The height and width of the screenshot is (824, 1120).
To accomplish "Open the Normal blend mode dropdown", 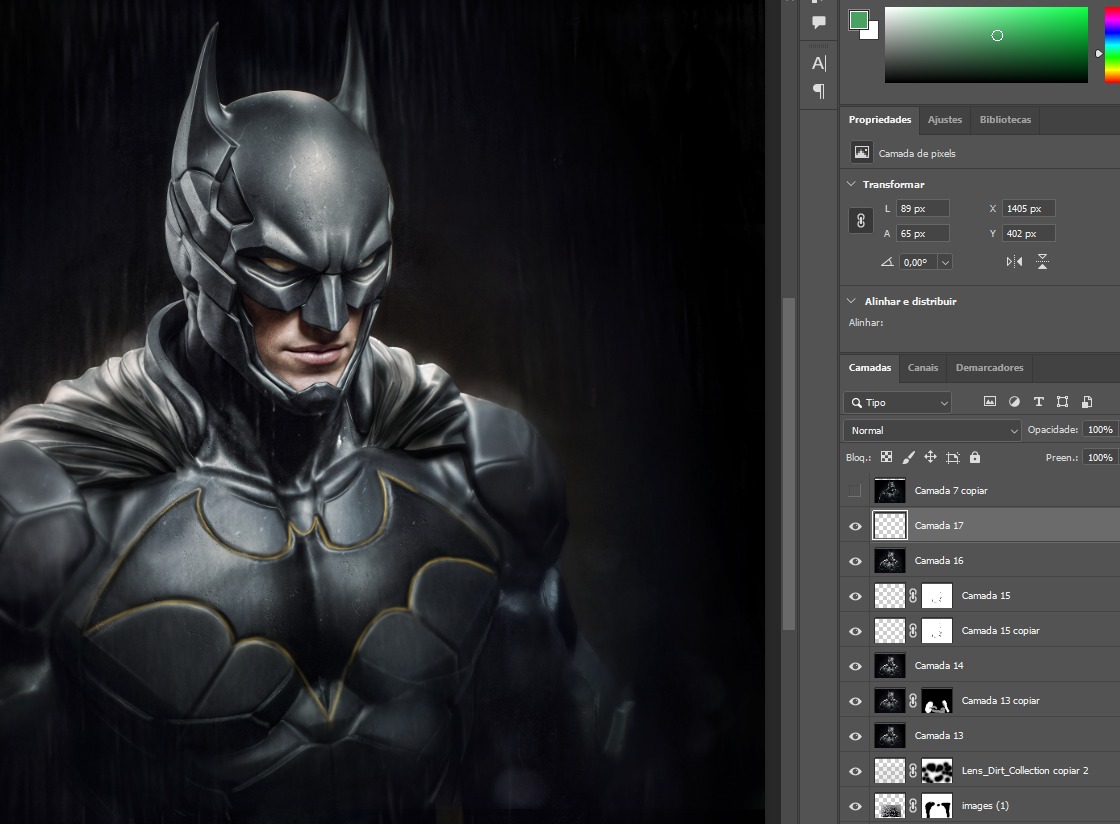I will [x=931, y=430].
